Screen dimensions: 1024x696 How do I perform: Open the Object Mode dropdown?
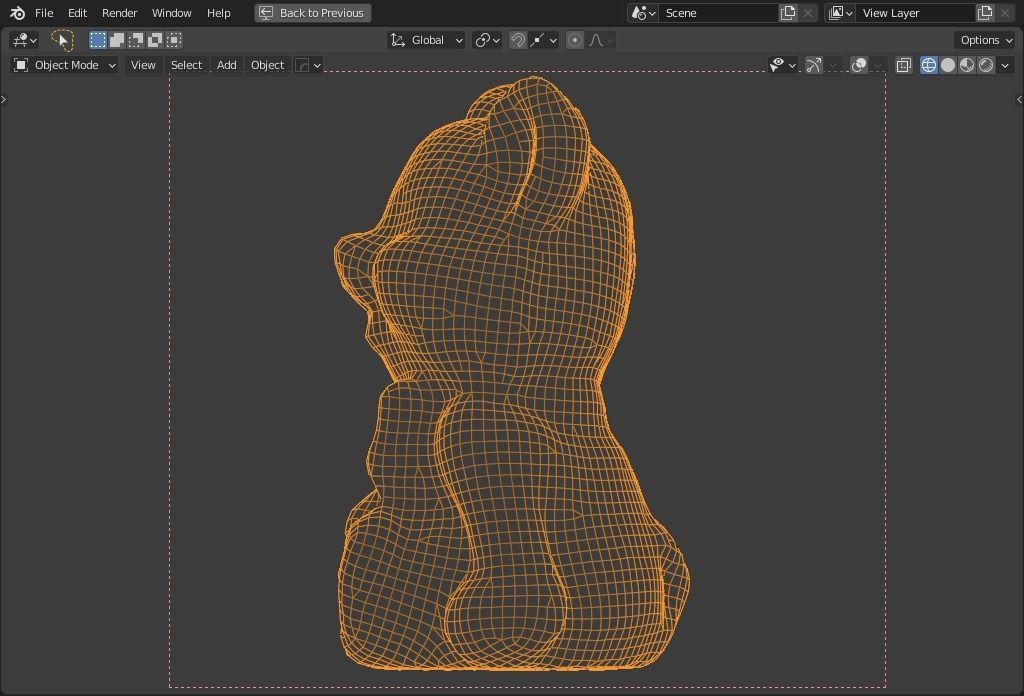[65, 65]
